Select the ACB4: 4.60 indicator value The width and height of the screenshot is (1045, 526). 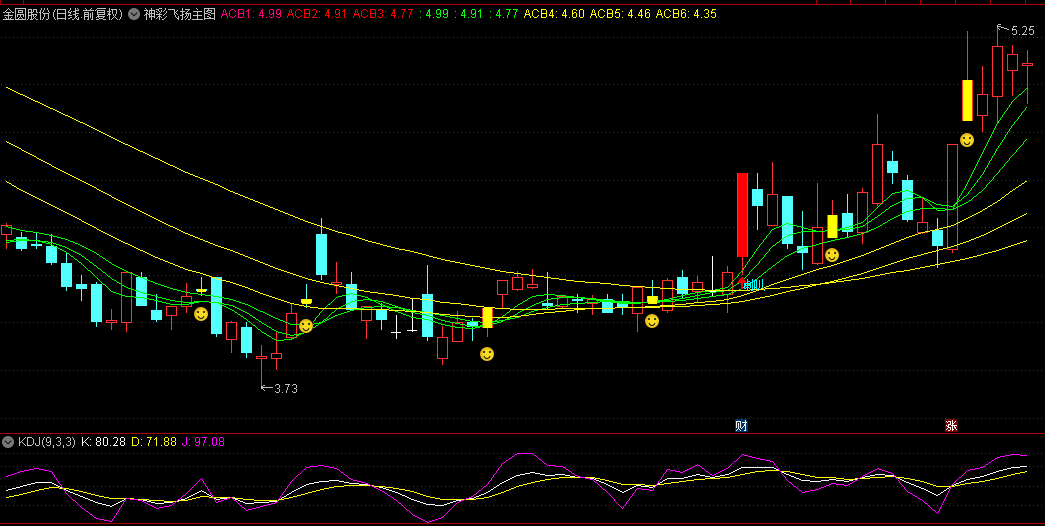(x=554, y=14)
